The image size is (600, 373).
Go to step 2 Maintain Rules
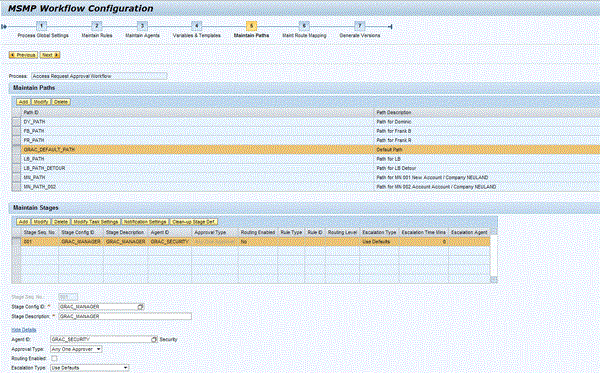point(96,26)
